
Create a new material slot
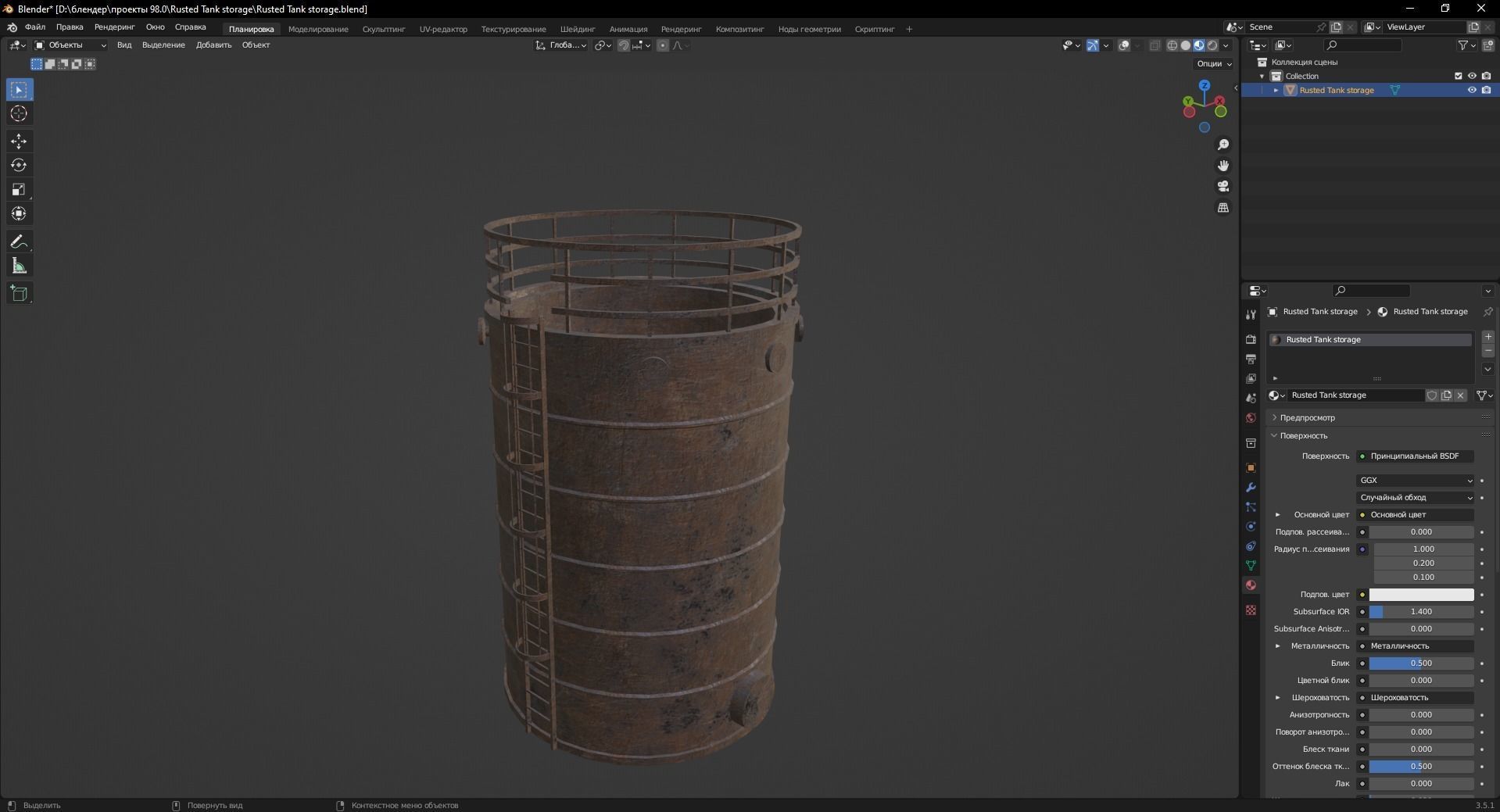[1488, 337]
